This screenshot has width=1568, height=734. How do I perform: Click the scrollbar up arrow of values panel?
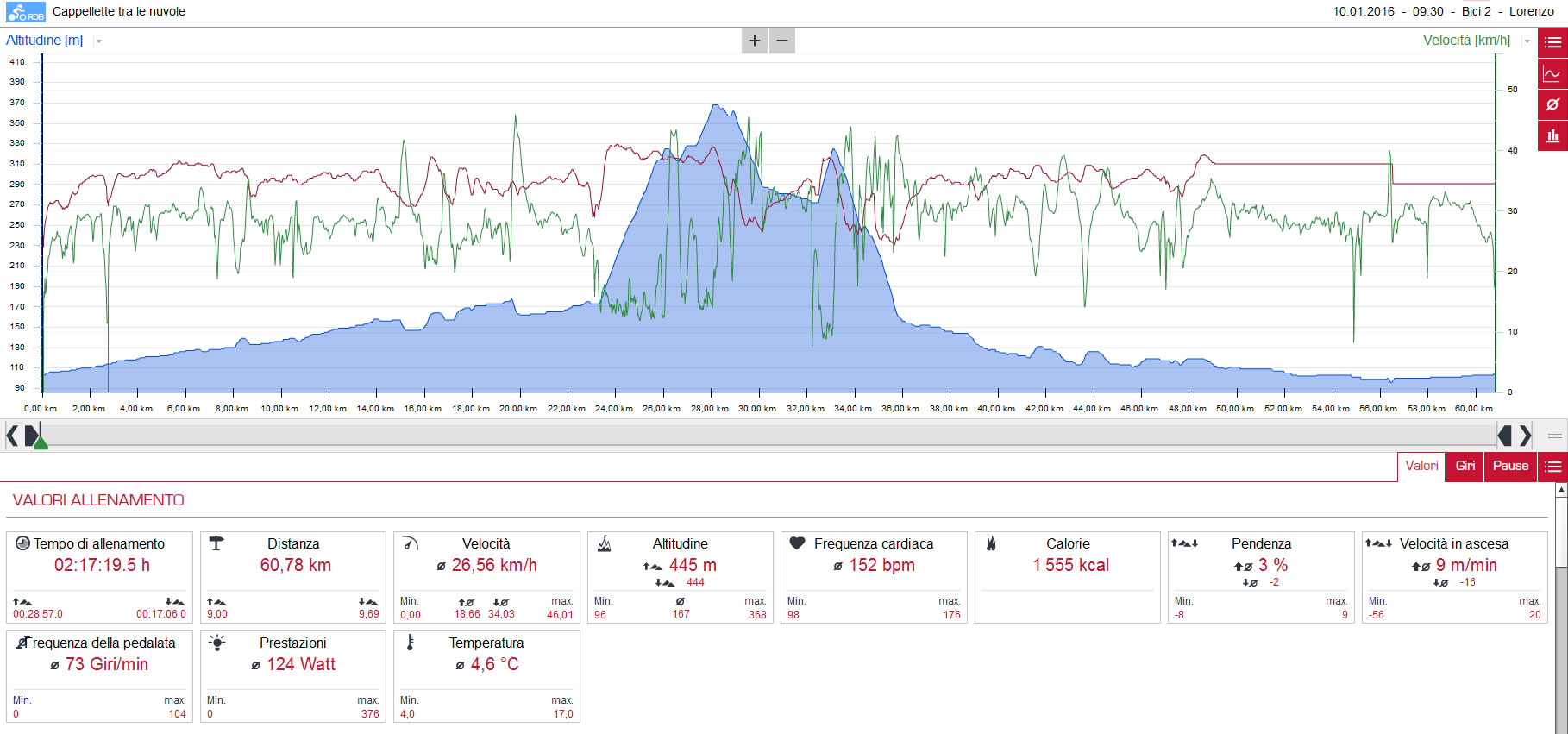click(x=1561, y=490)
